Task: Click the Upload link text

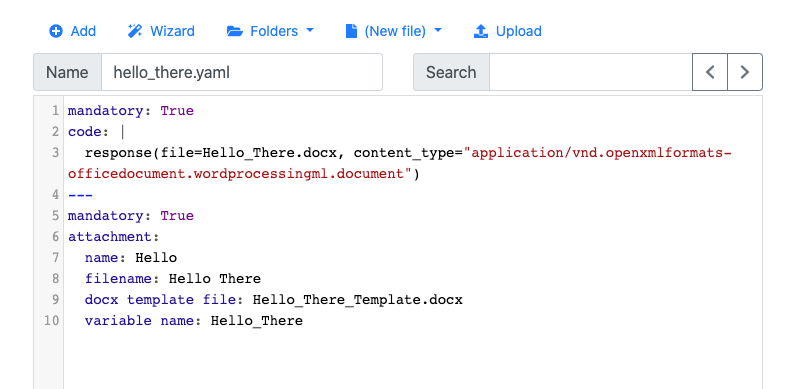Action: coord(519,31)
